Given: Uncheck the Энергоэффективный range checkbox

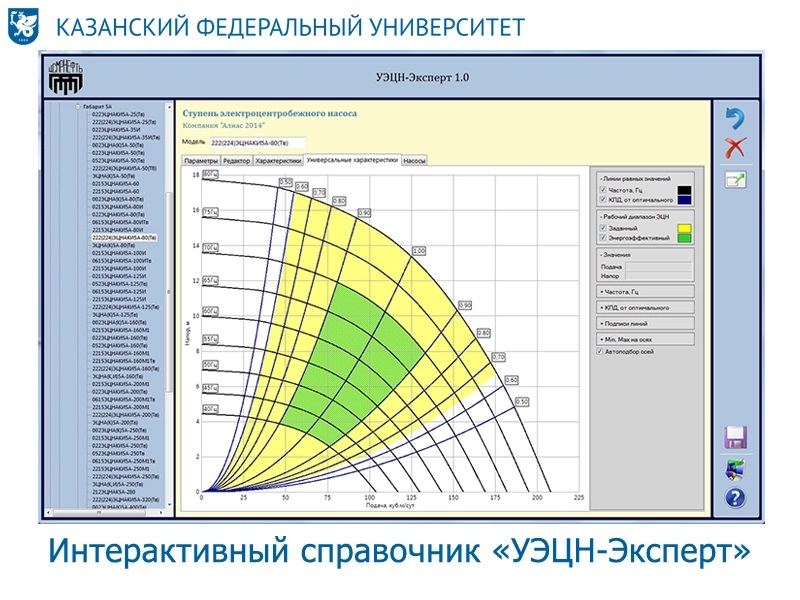Looking at the screenshot, I should (x=603, y=238).
